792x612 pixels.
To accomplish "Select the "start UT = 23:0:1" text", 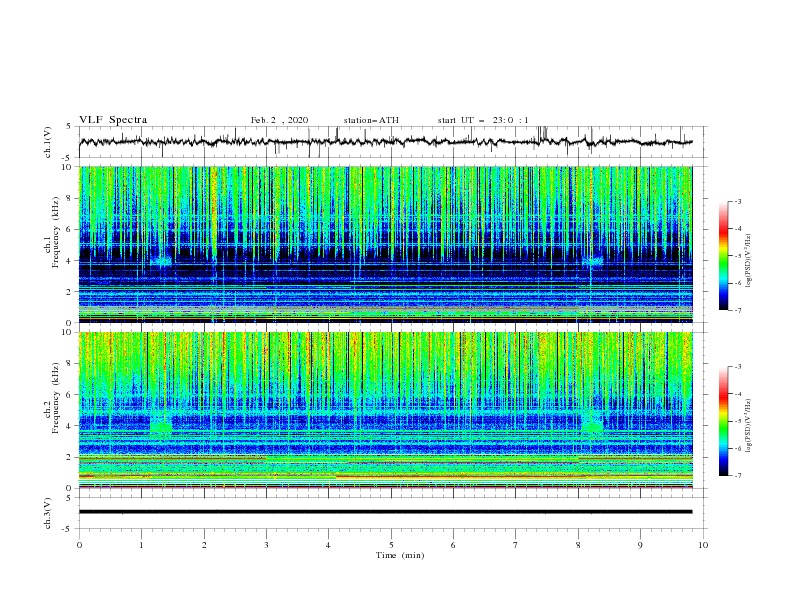I will click(x=483, y=120).
